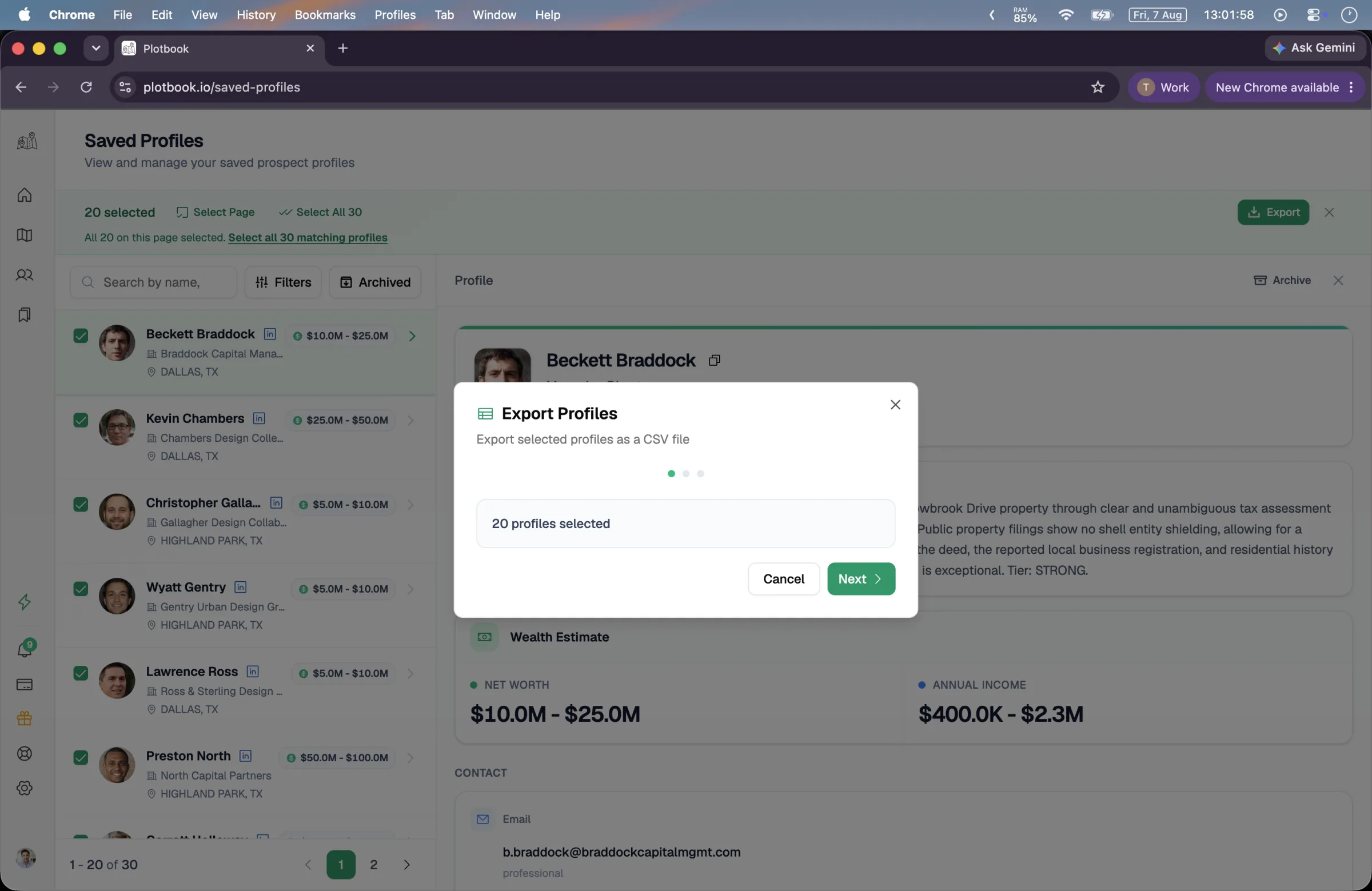
Task: Open the File menu
Action: coord(122,15)
